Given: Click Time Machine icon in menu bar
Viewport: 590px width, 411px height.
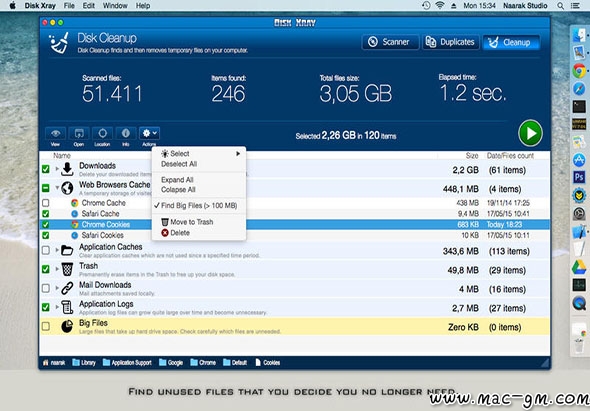Looking at the screenshot, I should 426,6.
